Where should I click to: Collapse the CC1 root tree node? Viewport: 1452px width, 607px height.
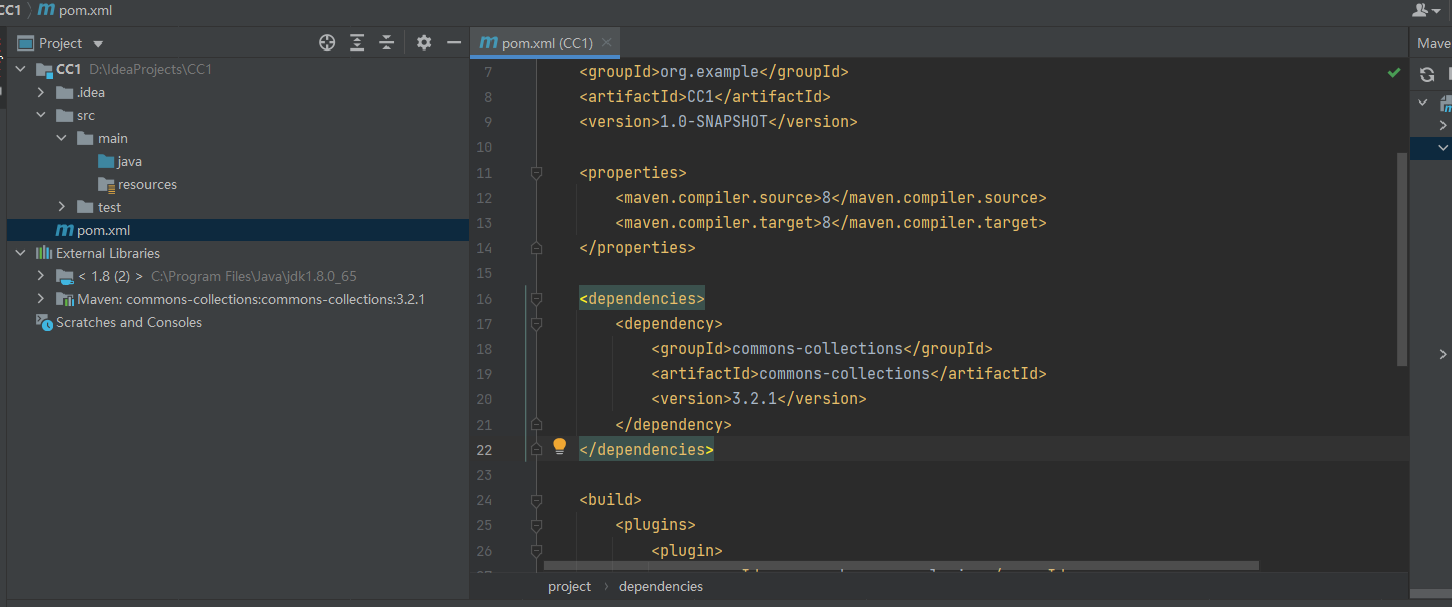pyautogui.click(x=21, y=69)
